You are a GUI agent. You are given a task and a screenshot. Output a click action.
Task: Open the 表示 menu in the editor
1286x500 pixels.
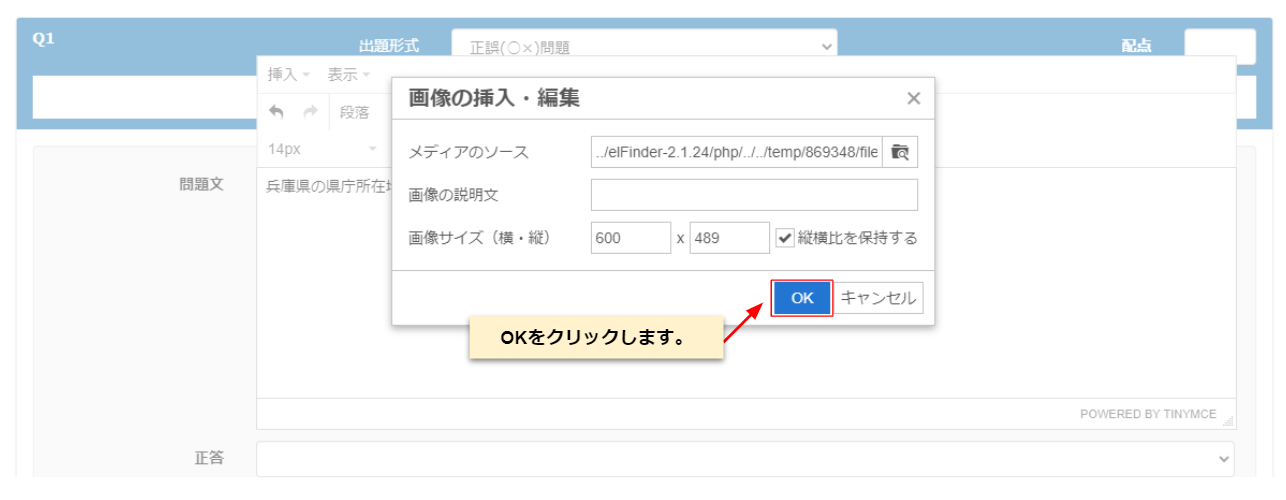[x=348, y=74]
